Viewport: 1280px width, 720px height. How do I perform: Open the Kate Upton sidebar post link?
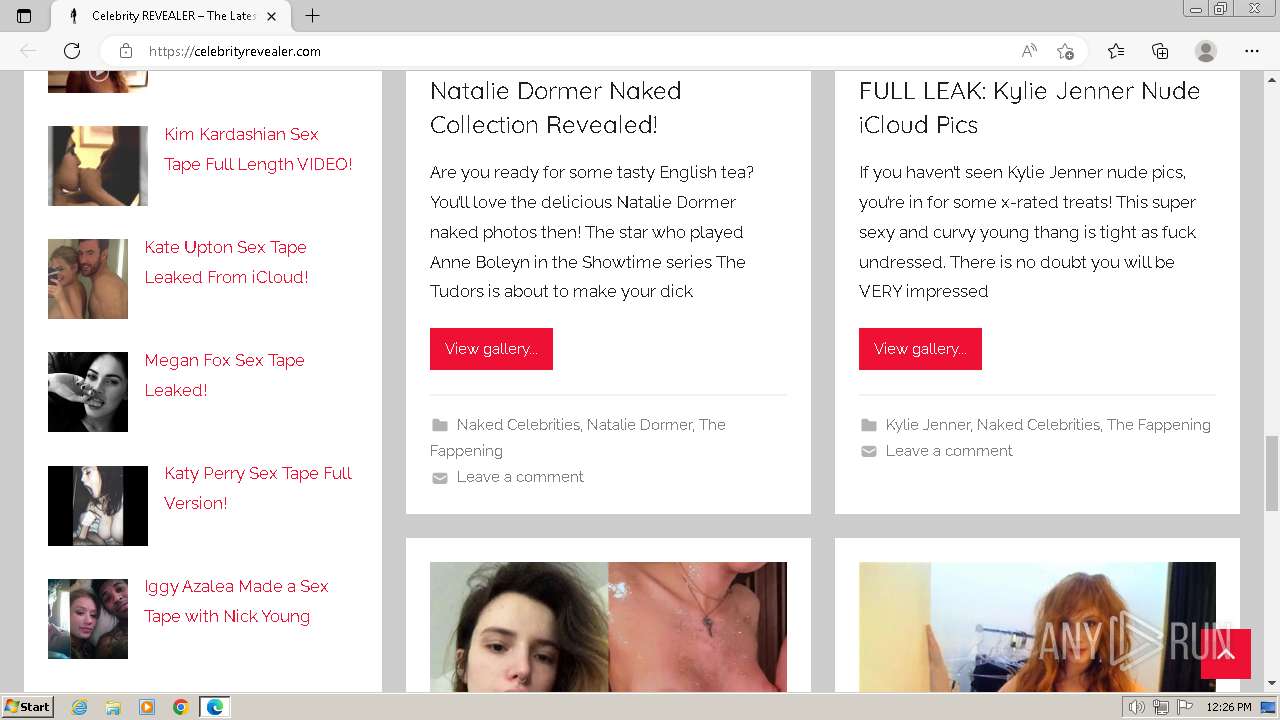point(226,262)
